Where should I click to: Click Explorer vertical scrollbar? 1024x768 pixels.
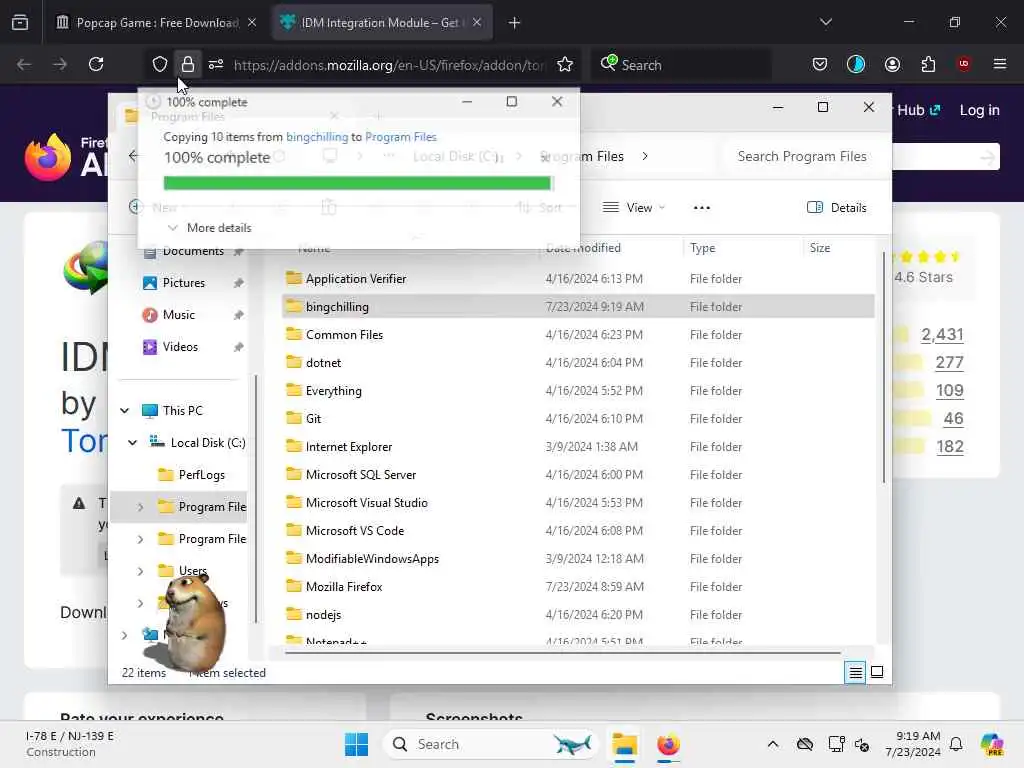(x=884, y=367)
